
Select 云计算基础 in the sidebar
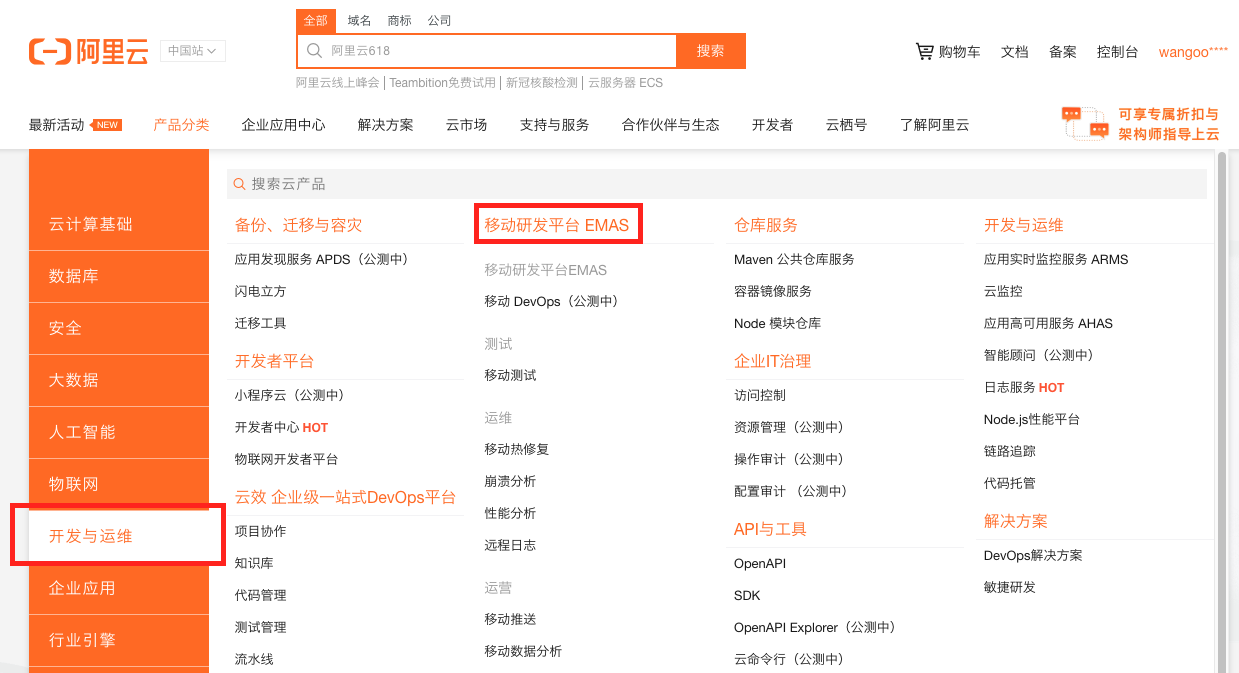(119, 224)
